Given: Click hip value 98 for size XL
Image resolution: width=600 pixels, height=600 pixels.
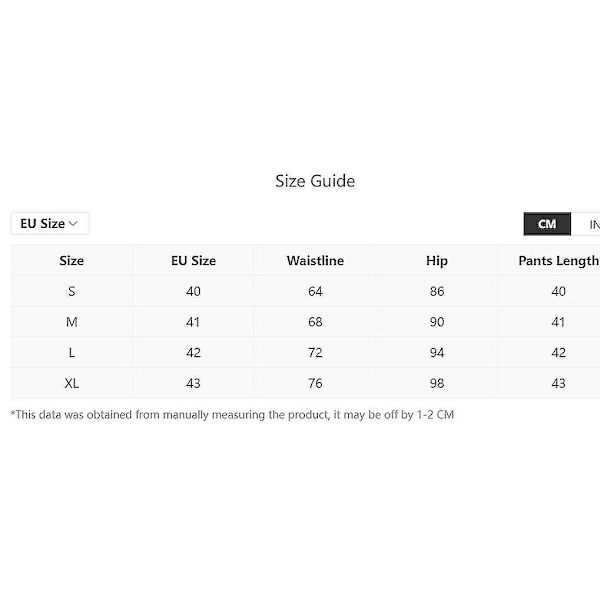Looking at the screenshot, I should [437, 383].
